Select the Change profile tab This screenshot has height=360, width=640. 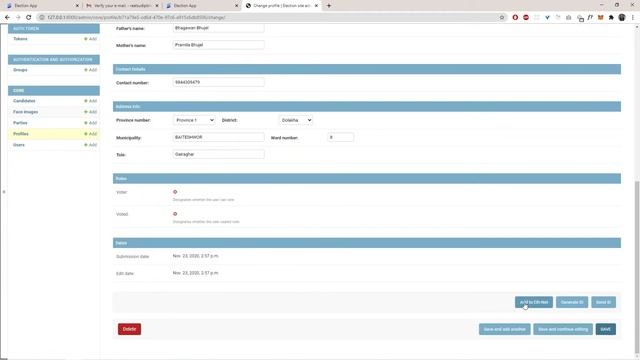pyautogui.click(x=282, y=6)
